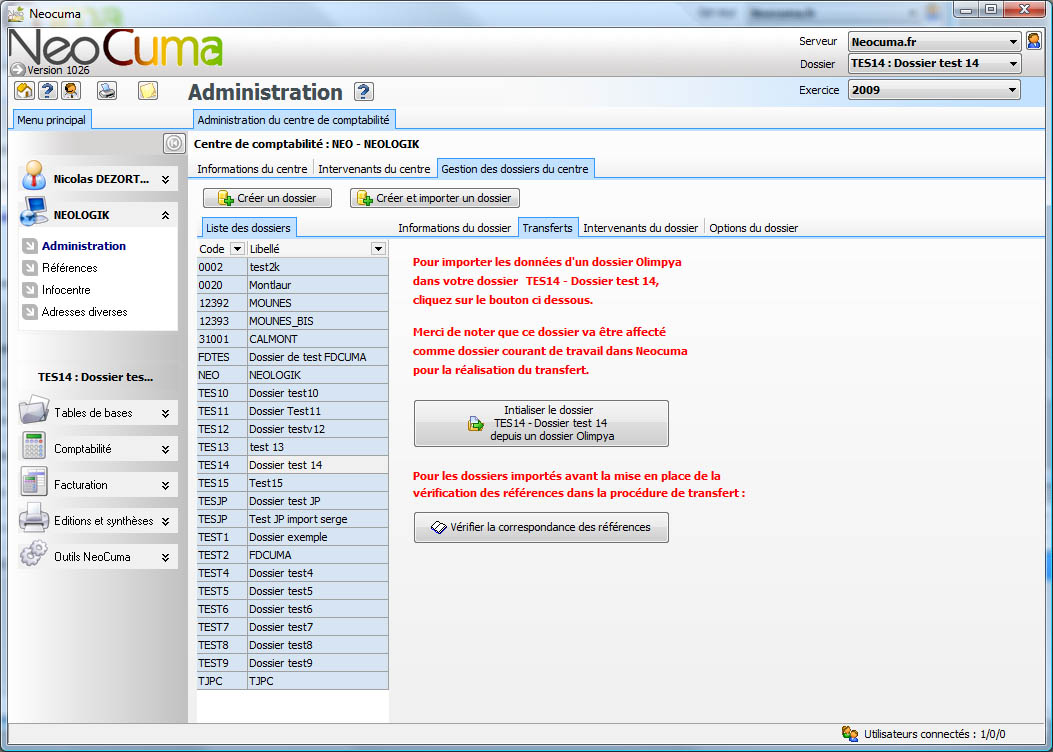
Task: Click arrow icon next to Infocentre
Action: pyautogui.click(x=30, y=290)
